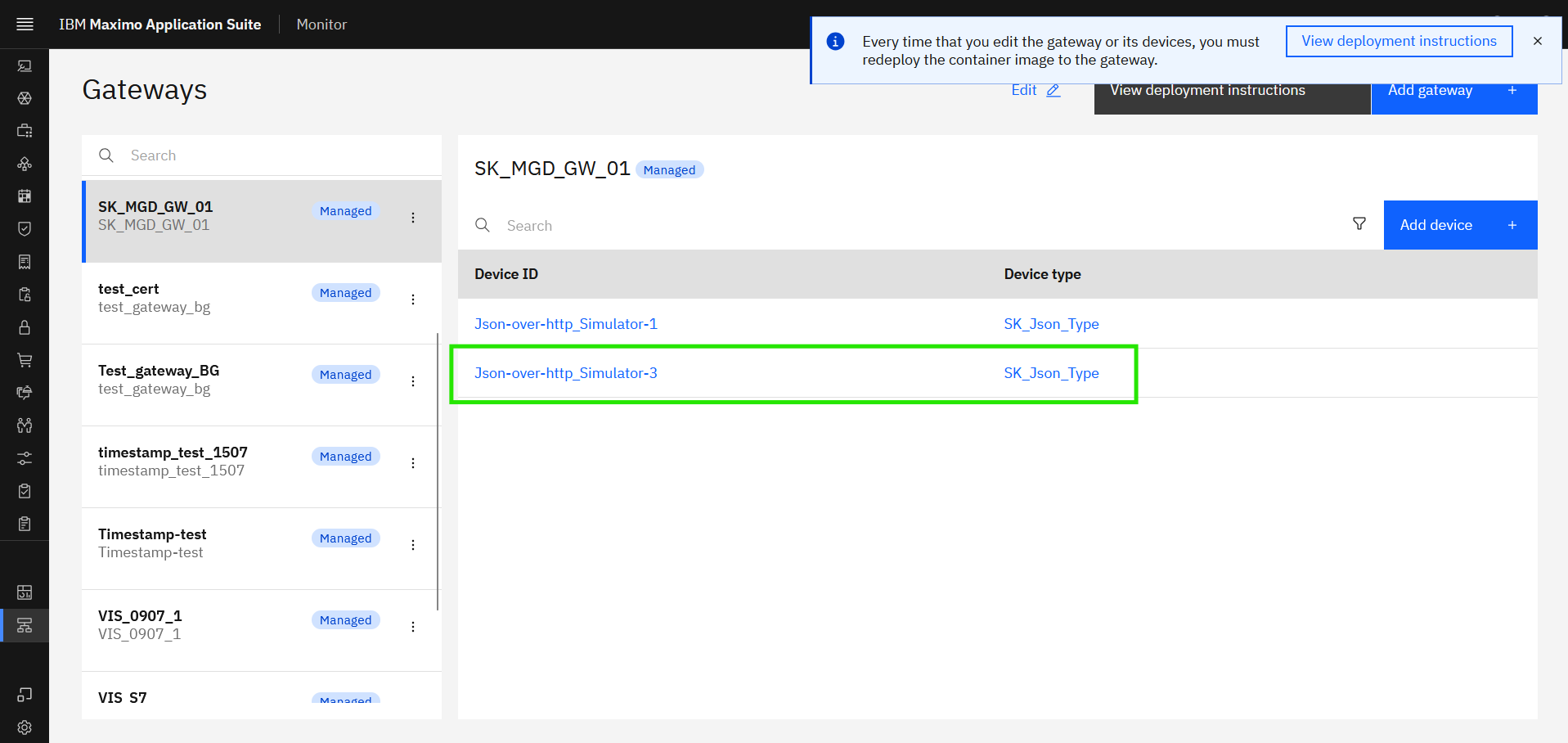Select the VIS_0907_1 gateway entry
The height and width of the screenshot is (743, 1568).
click(x=262, y=630)
